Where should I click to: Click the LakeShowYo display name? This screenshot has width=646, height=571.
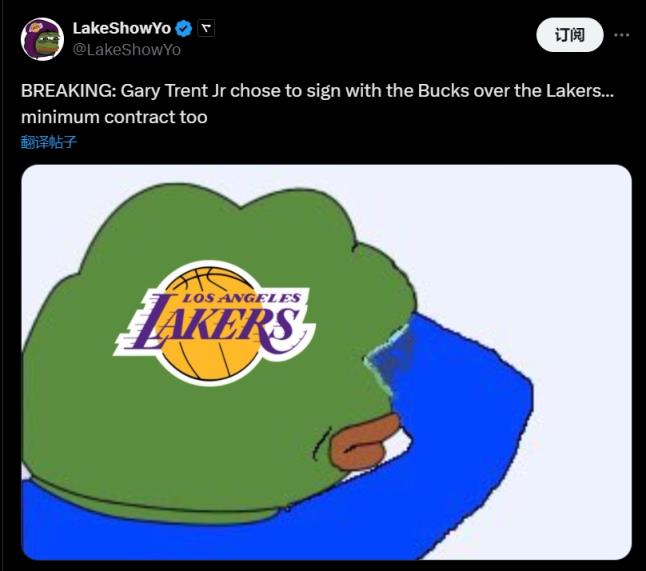(122, 27)
